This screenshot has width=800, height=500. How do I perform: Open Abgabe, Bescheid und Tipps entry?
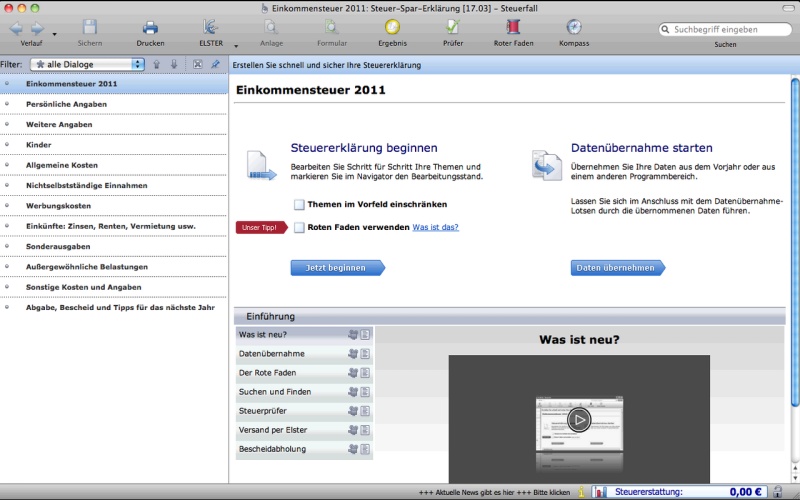point(114,308)
